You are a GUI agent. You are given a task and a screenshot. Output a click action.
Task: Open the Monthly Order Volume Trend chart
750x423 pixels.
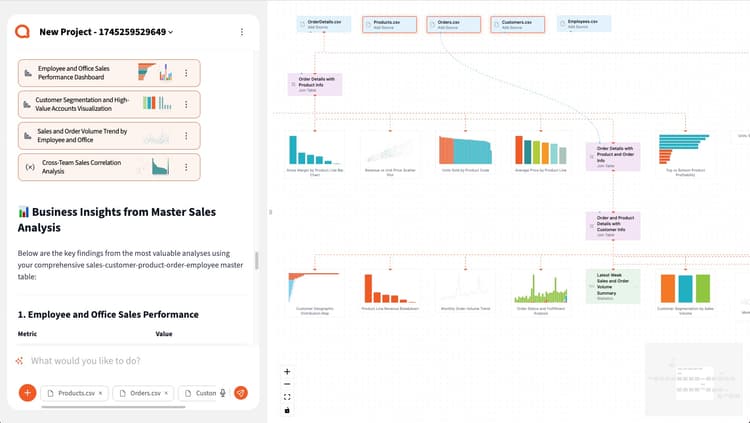(x=465, y=291)
